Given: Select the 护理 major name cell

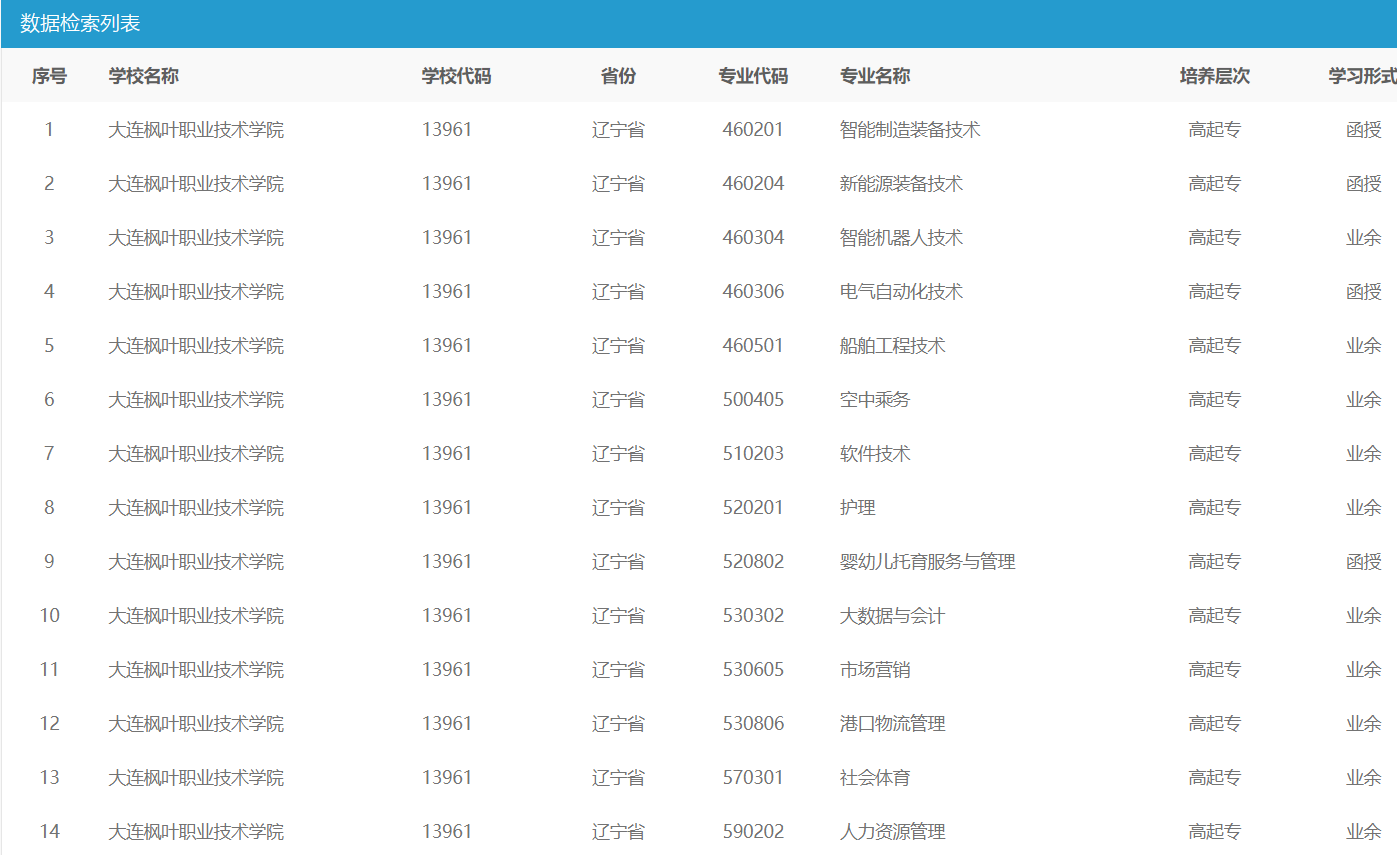Looking at the screenshot, I should point(857,508).
